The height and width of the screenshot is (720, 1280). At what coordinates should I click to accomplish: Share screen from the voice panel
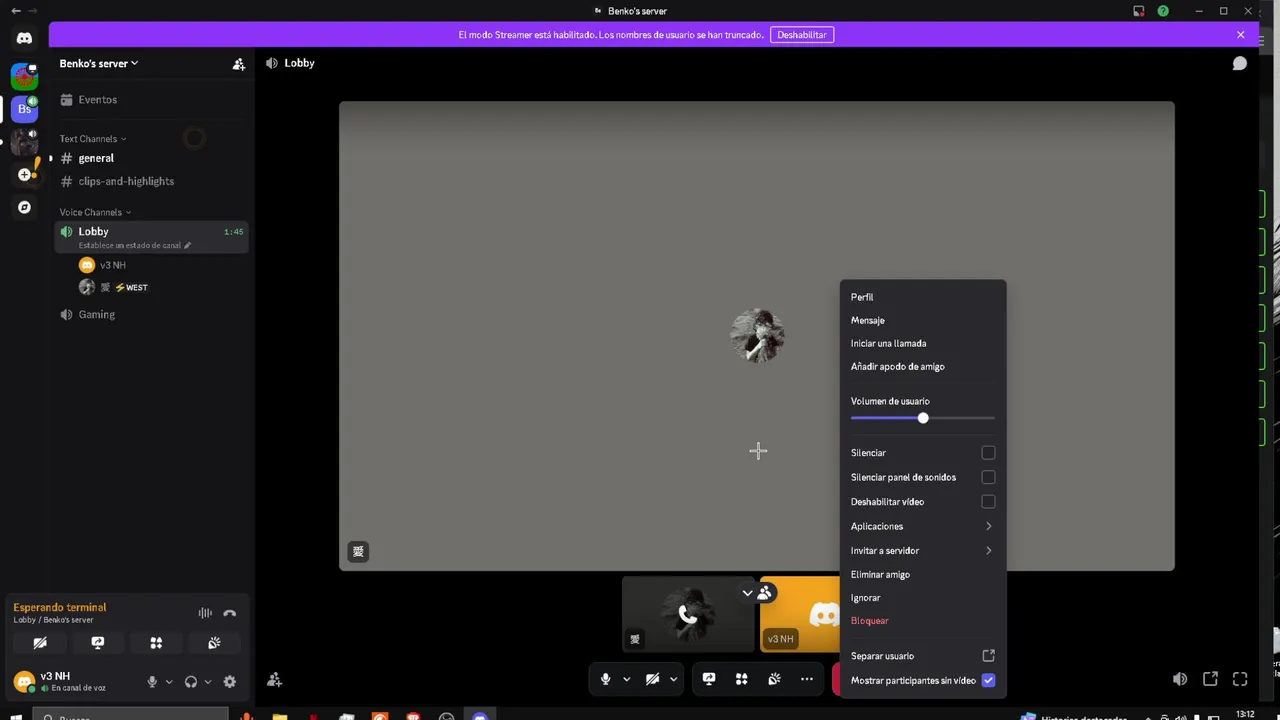click(x=98, y=643)
